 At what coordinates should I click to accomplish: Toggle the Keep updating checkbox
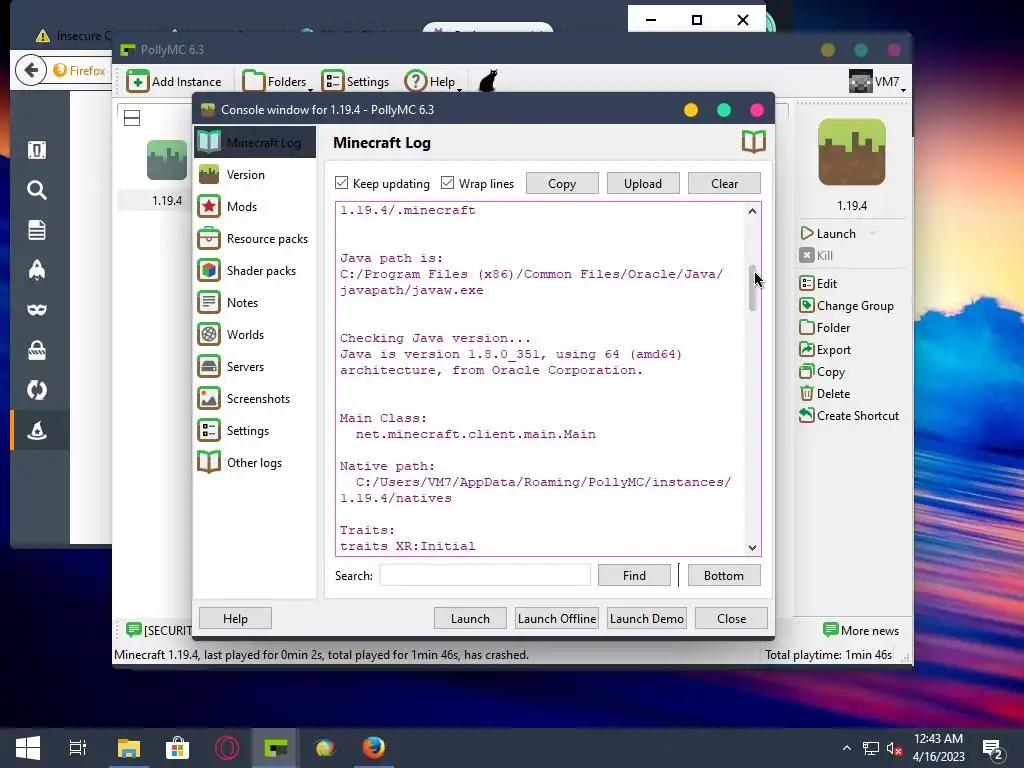(x=342, y=183)
